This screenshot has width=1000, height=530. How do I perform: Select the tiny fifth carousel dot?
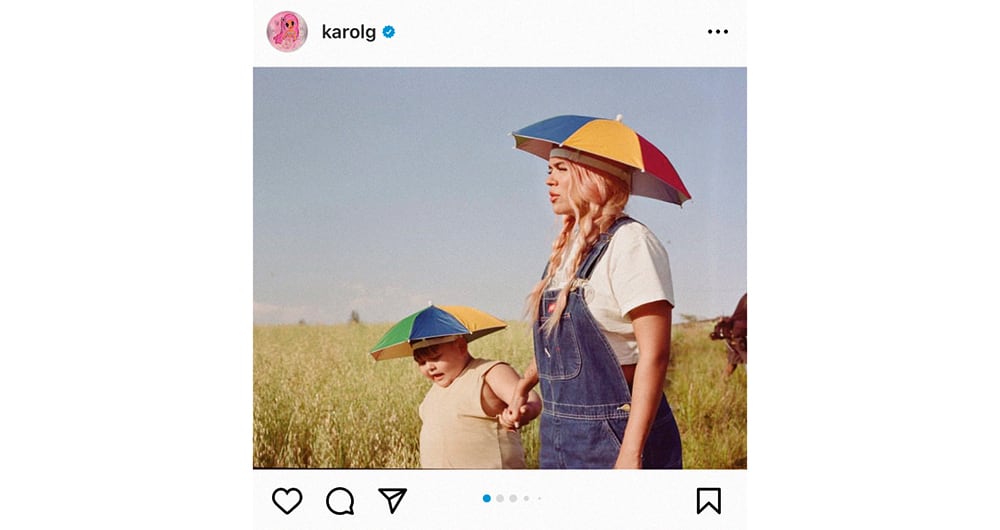tap(540, 498)
